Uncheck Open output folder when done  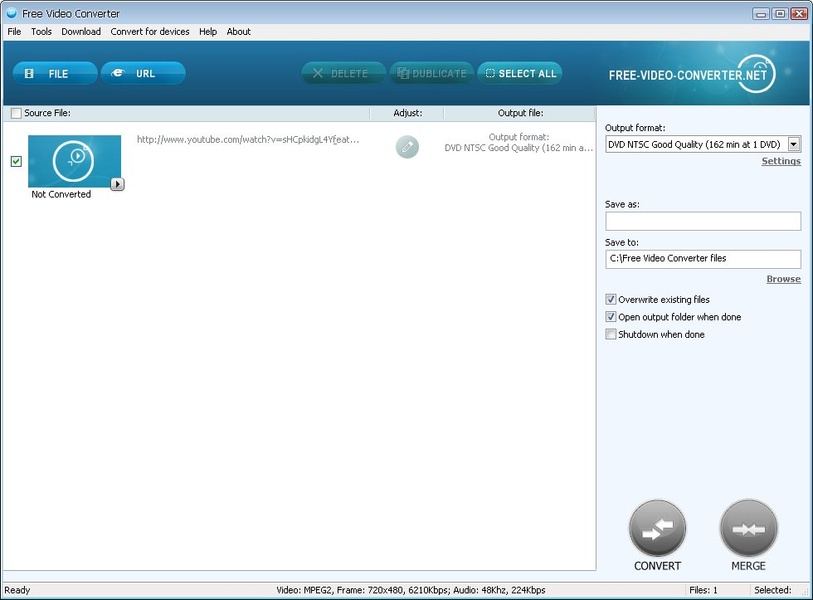[x=611, y=317]
